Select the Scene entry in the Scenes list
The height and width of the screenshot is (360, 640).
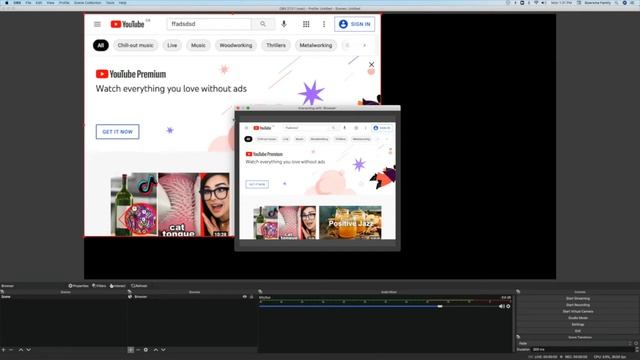[x=63, y=297]
